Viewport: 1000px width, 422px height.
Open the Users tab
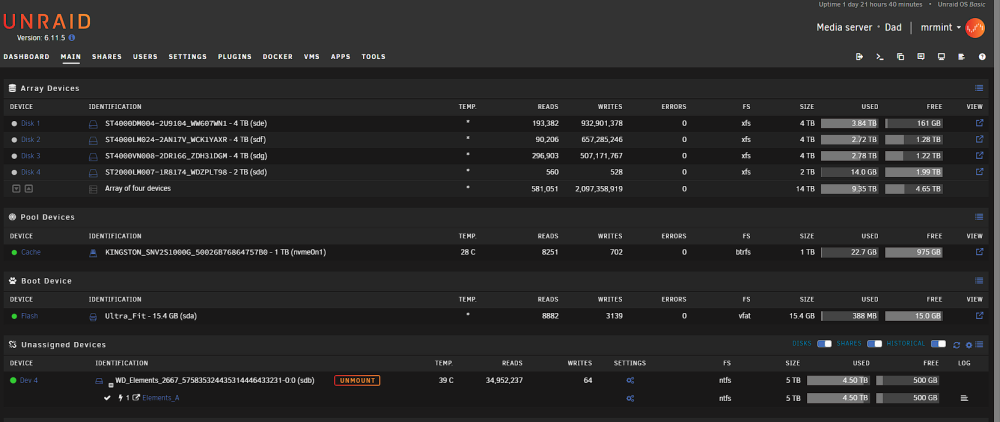click(x=145, y=57)
